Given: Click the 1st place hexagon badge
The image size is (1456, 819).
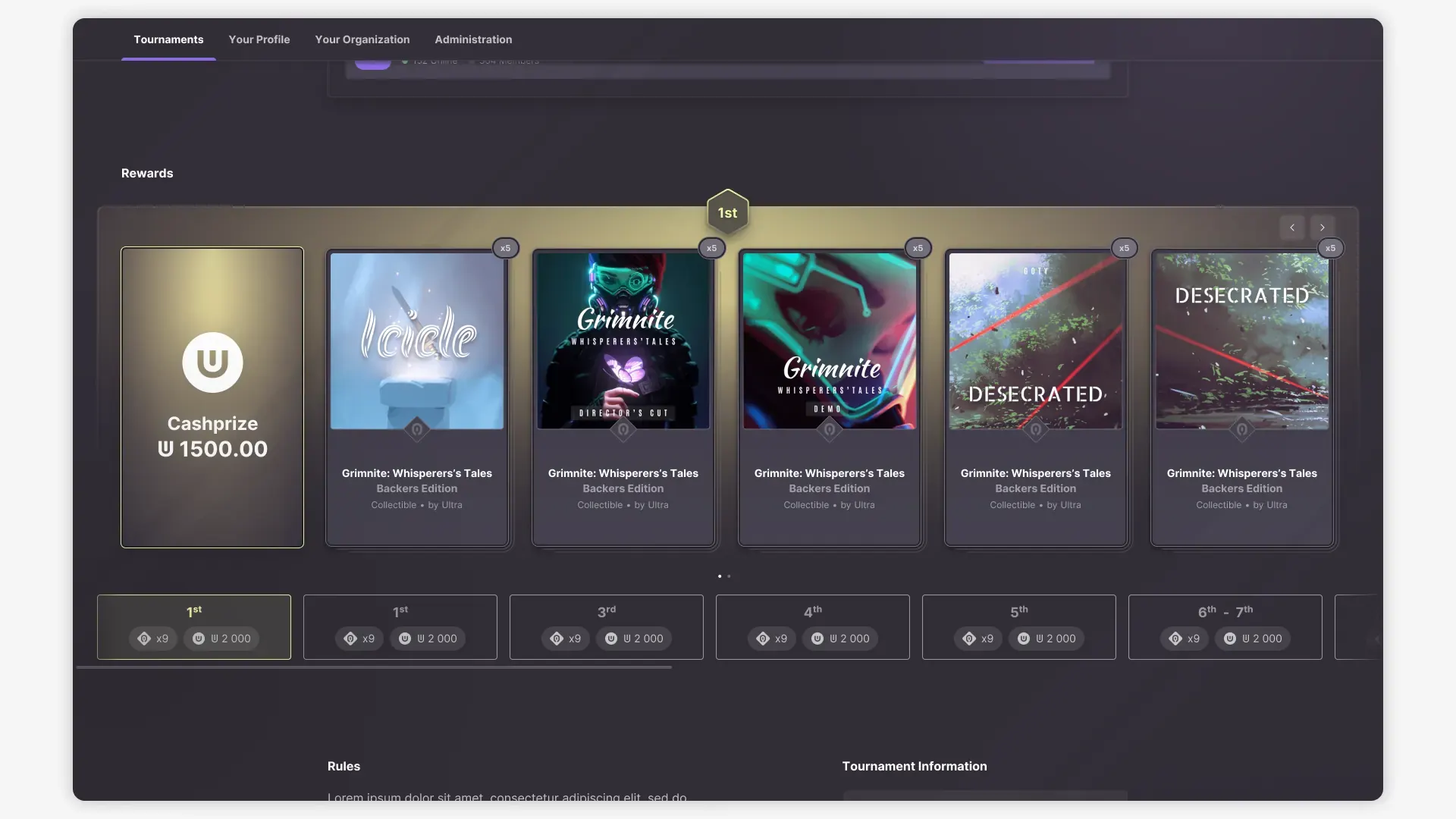Looking at the screenshot, I should (x=728, y=212).
